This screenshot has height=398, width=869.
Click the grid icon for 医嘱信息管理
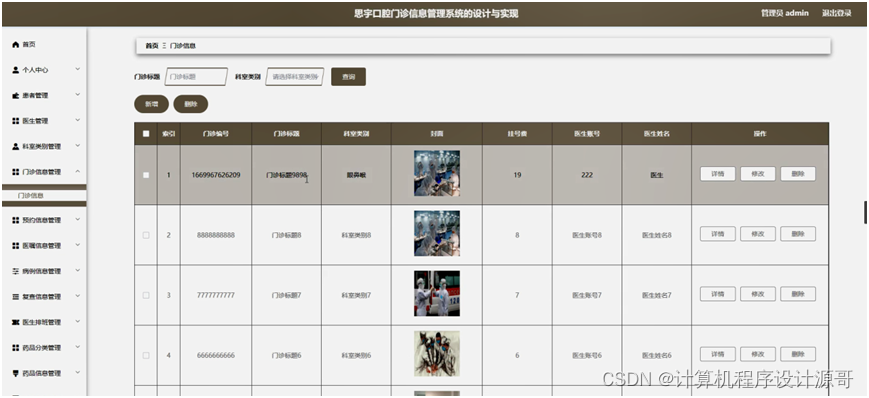[x=16, y=246]
